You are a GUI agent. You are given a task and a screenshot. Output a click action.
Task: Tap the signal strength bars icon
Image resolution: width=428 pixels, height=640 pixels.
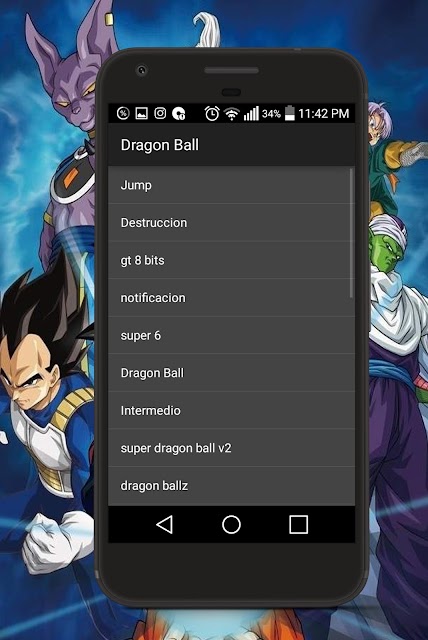[x=251, y=113]
